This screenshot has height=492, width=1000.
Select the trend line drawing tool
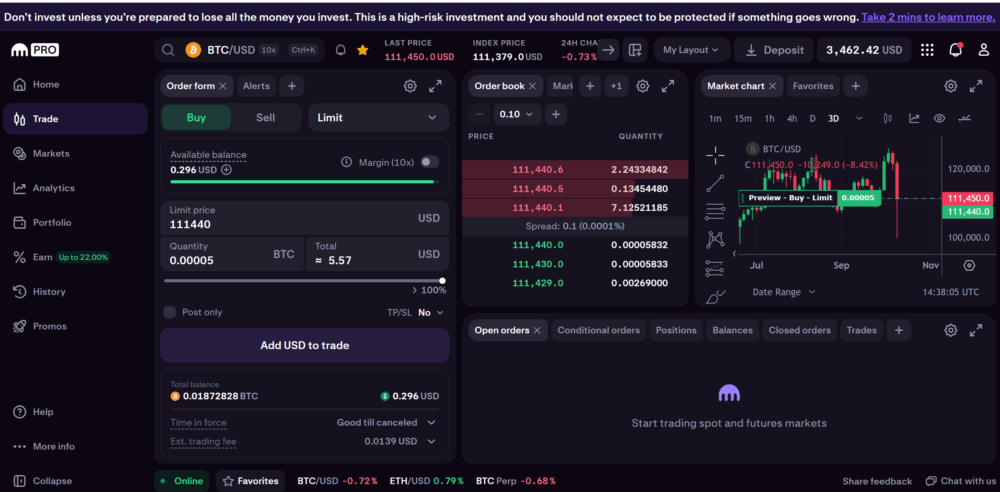pyautogui.click(x=715, y=183)
